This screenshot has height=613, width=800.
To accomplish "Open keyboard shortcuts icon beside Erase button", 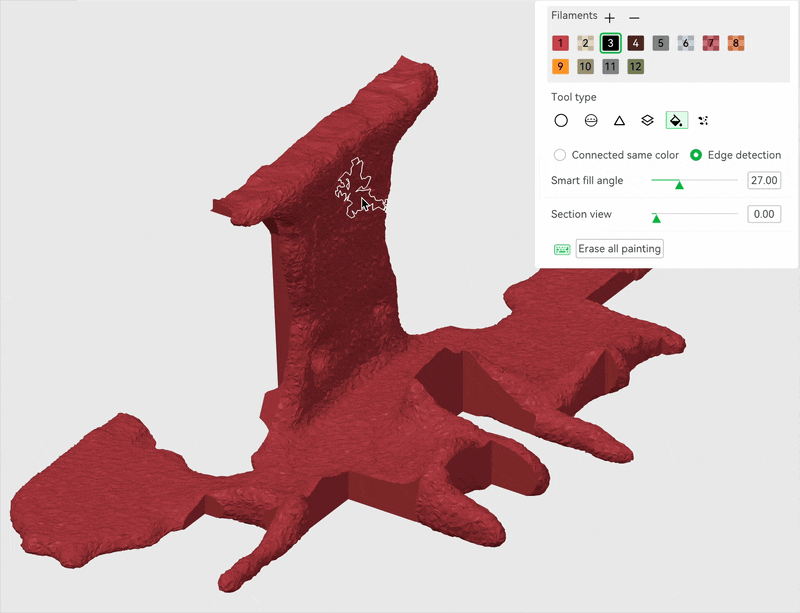I will pos(562,249).
